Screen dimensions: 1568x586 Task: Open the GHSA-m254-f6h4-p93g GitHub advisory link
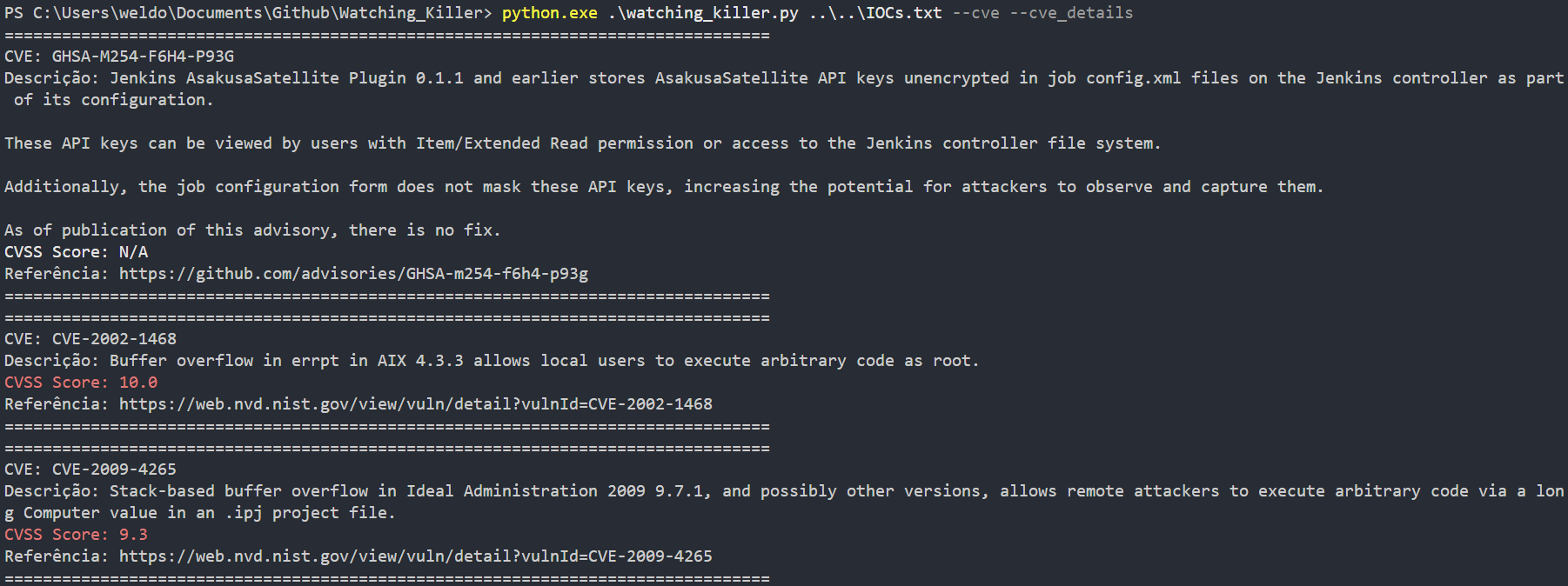click(x=353, y=274)
